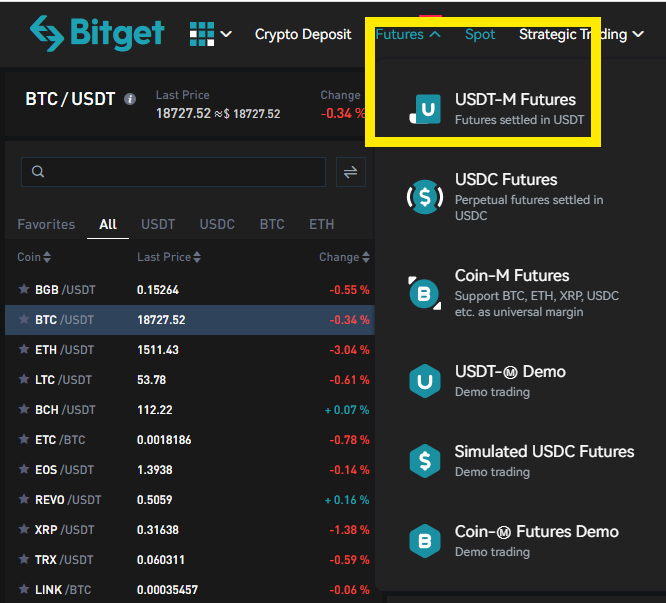
Task: Click 0.15264 price of BGB
Action: 158,290
